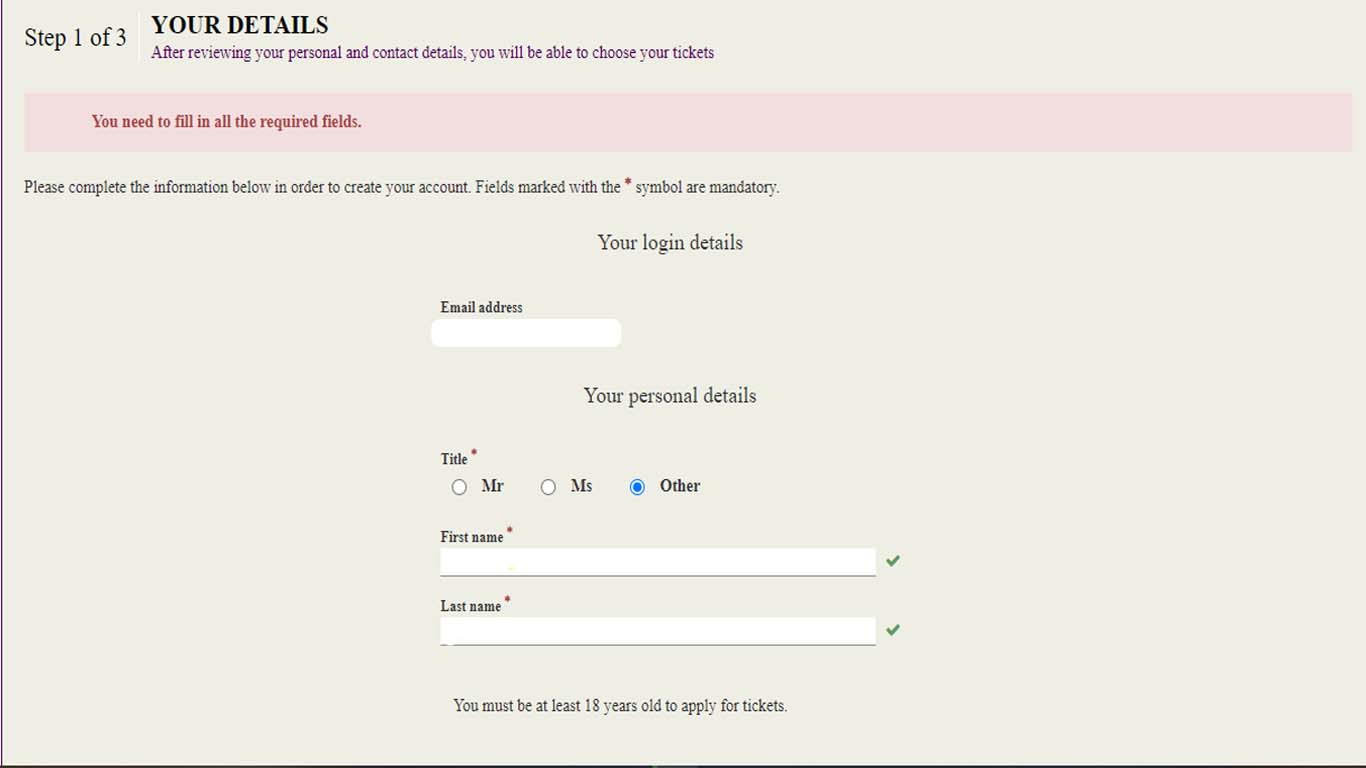Image resolution: width=1366 pixels, height=768 pixels.
Task: Click the Last name field label
Action: click(x=471, y=606)
